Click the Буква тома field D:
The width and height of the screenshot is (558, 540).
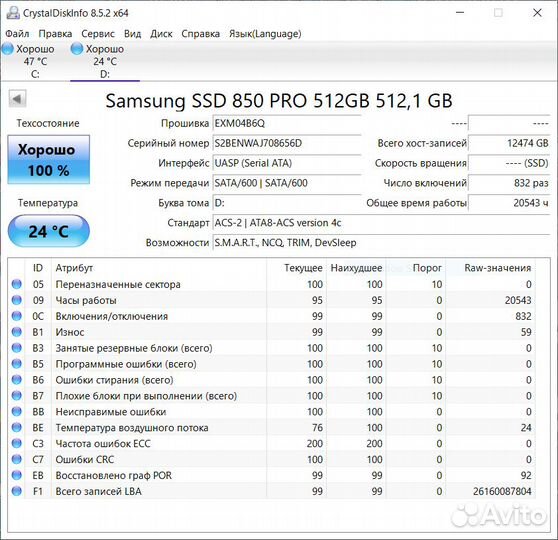pos(287,203)
